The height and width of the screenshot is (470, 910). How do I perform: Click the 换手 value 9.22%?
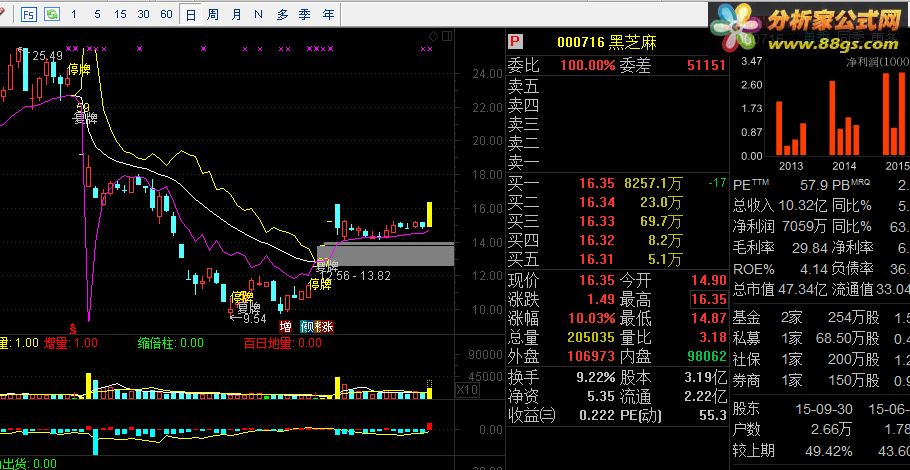click(x=595, y=378)
